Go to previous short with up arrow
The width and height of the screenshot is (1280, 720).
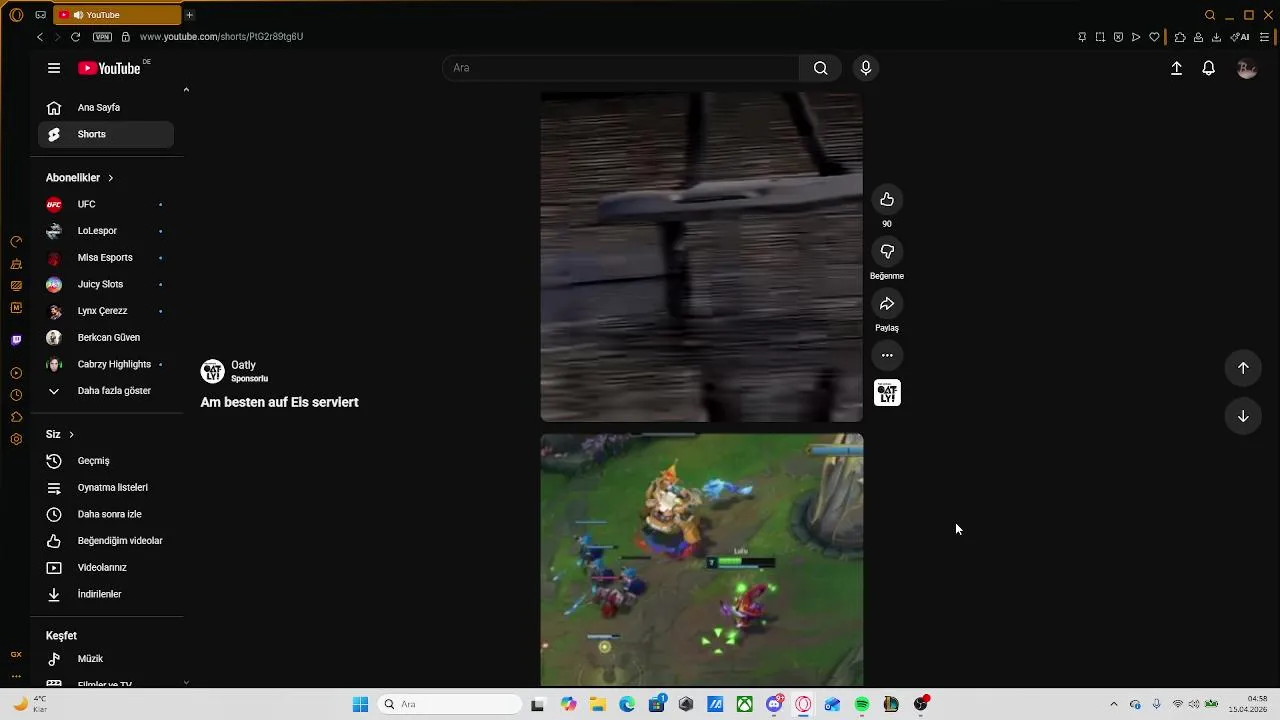tap(1243, 368)
